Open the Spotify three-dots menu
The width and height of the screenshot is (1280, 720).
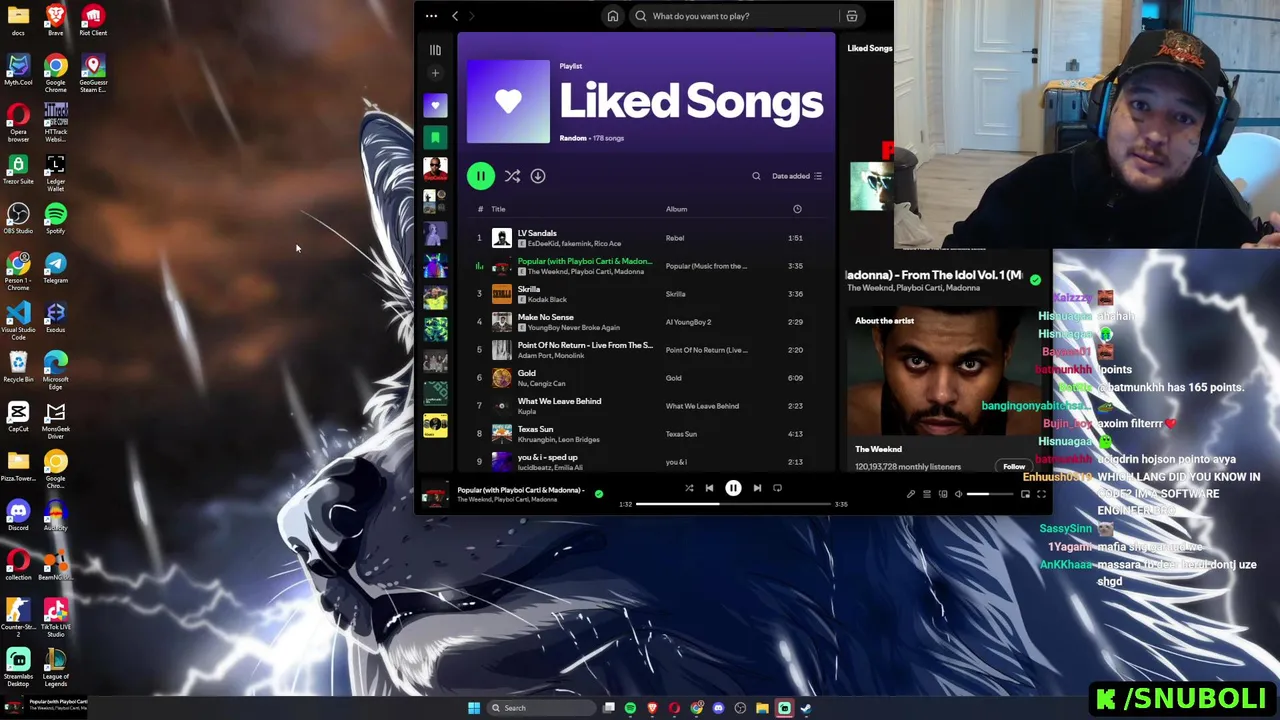[431, 16]
